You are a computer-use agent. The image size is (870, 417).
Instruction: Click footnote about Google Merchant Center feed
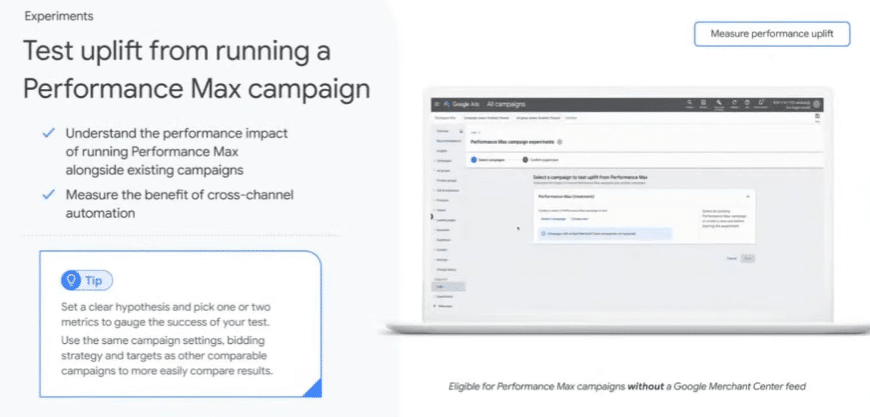[627, 386]
